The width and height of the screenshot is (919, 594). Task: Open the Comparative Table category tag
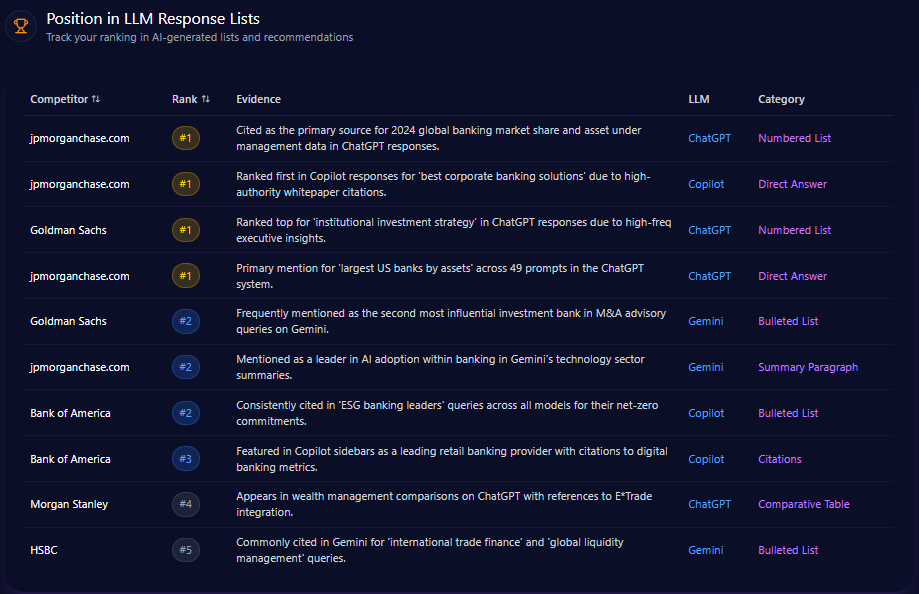(803, 504)
